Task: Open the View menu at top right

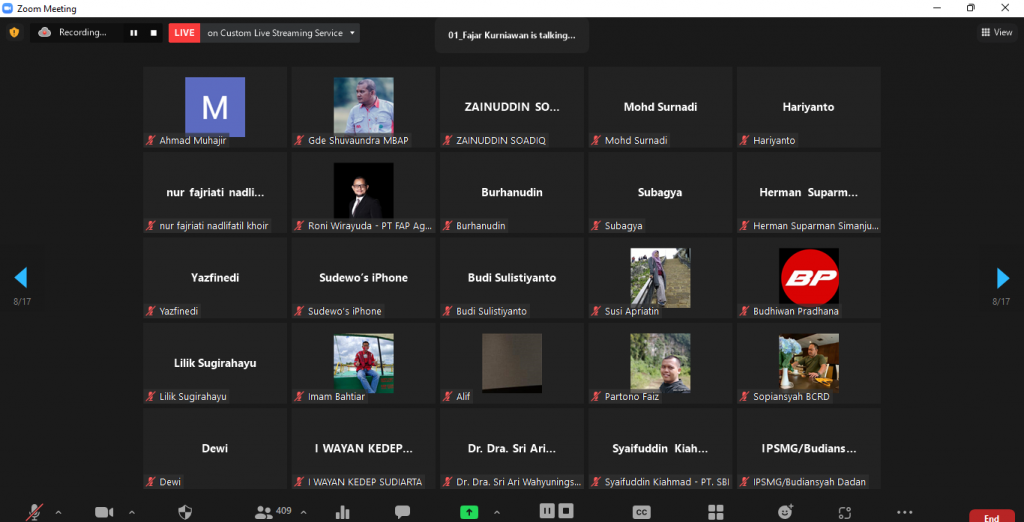Action: pyautogui.click(x=996, y=32)
